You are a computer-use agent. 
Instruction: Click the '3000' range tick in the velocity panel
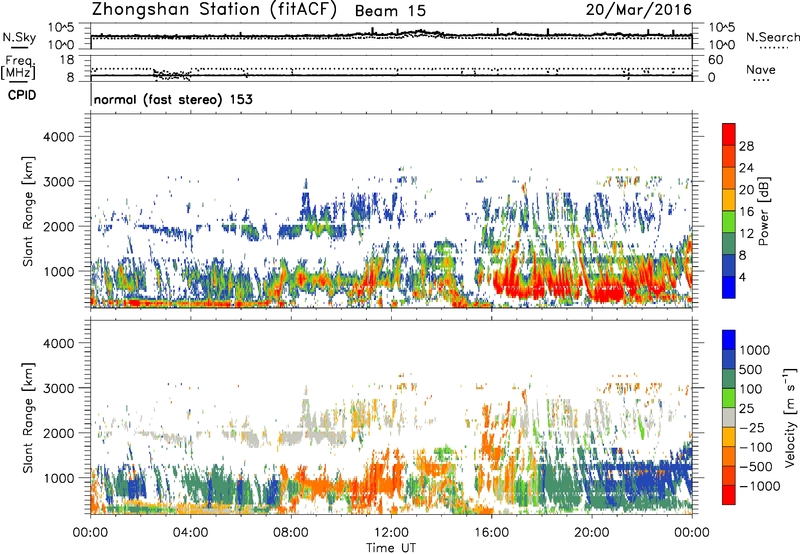[58, 388]
